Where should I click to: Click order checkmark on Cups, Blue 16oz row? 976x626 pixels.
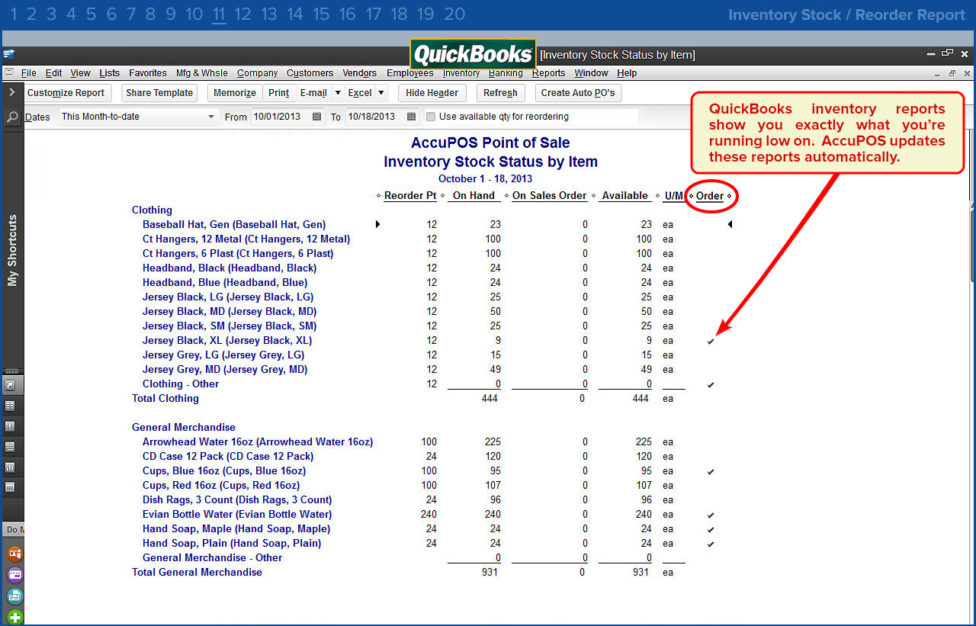(710, 472)
